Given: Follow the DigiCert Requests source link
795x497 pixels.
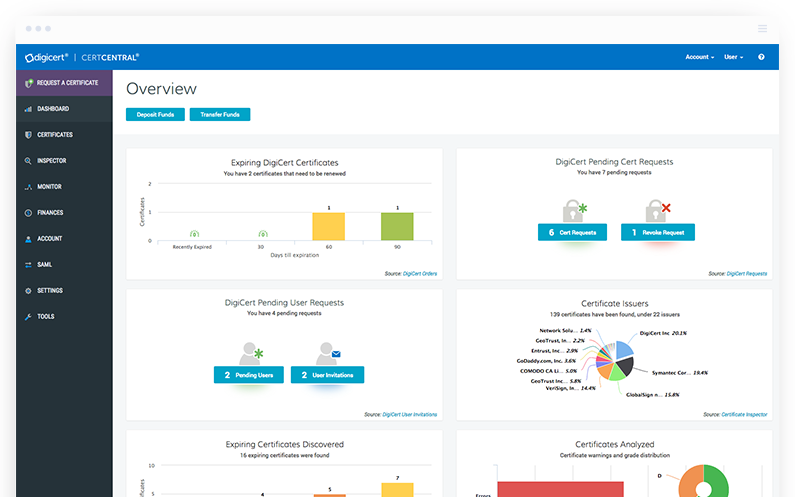Looking at the screenshot, I should [747, 274].
